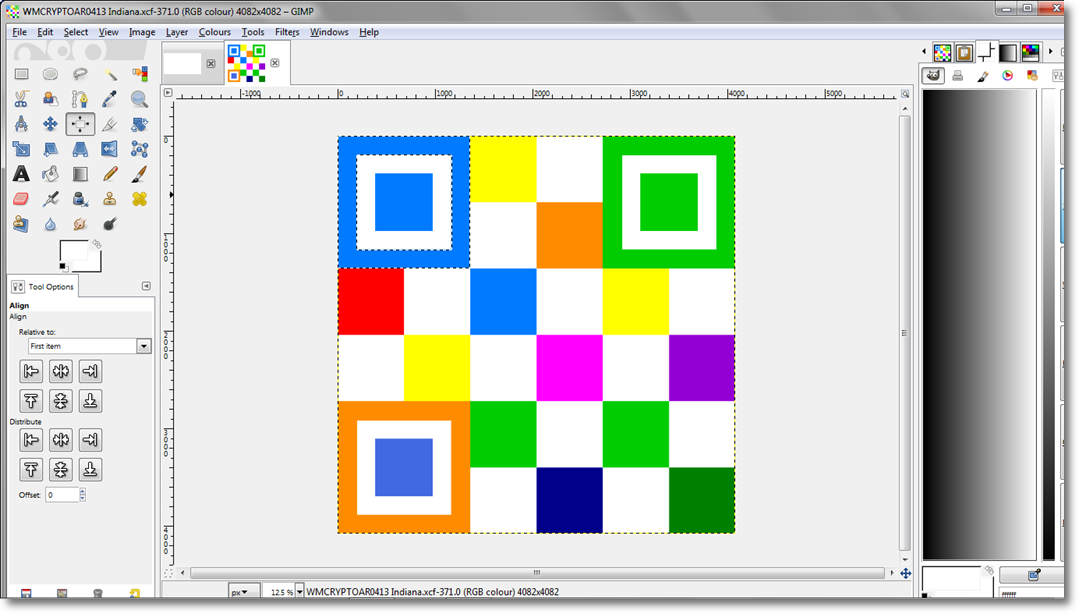Select the Blend gradient tool

point(80,174)
